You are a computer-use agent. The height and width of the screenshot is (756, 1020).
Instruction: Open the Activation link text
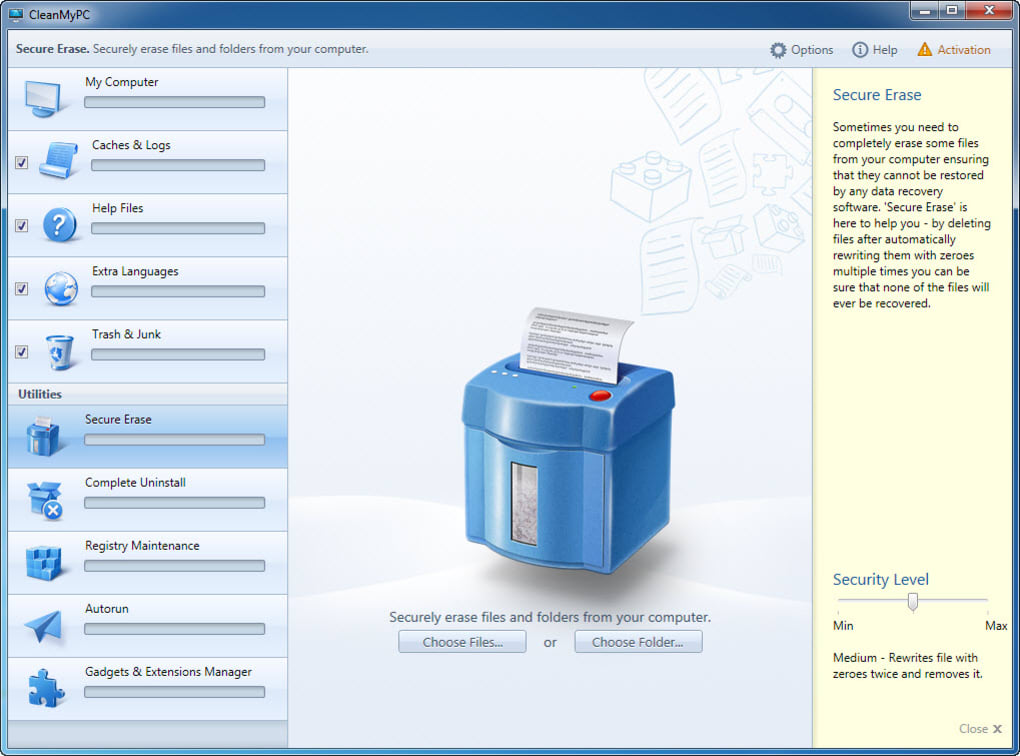(x=964, y=50)
